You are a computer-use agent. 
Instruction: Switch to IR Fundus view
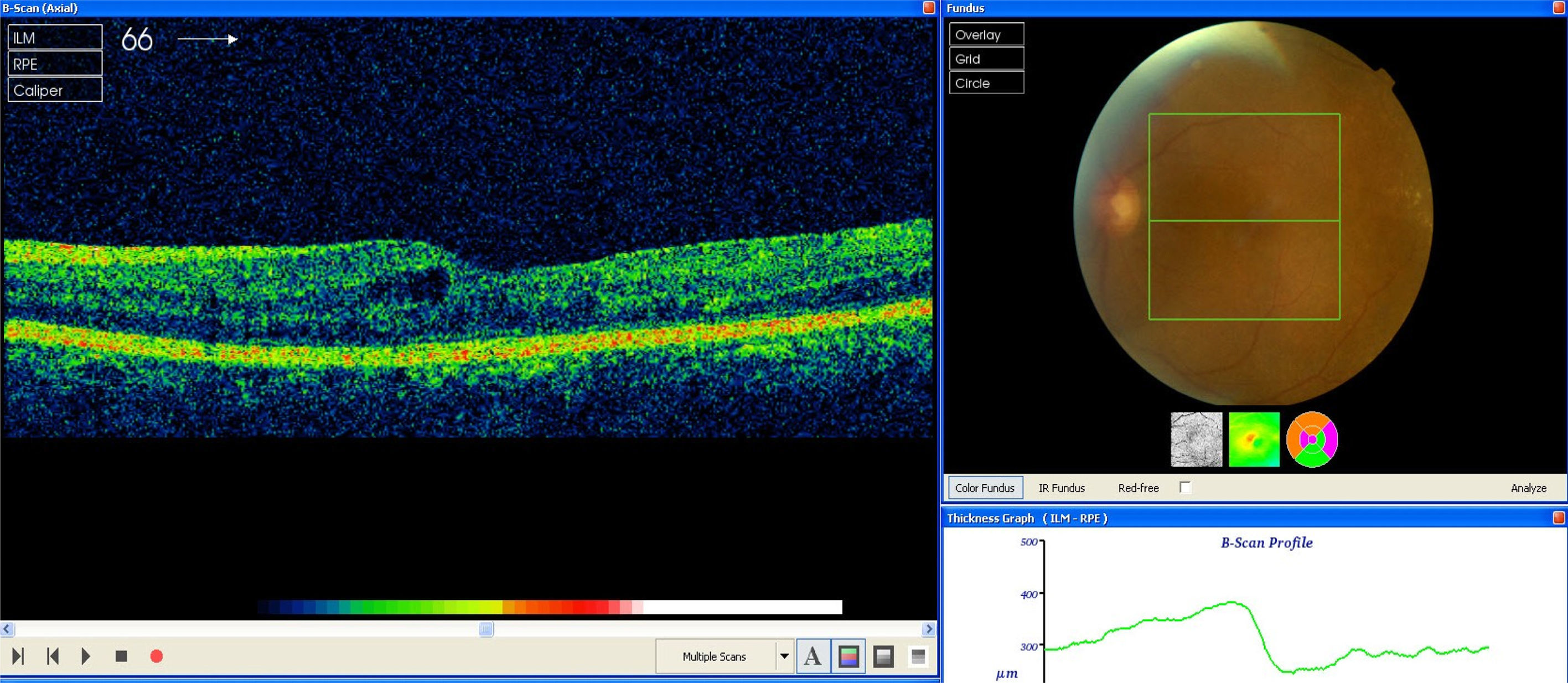coord(1061,488)
